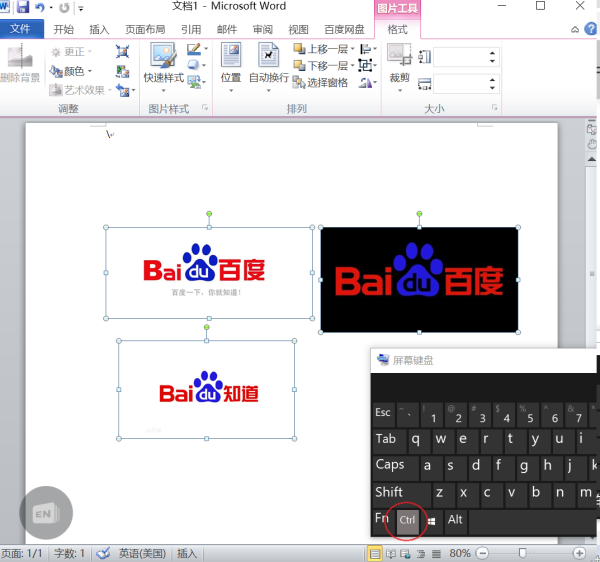Switch to Web Layout view icon

click(x=405, y=553)
